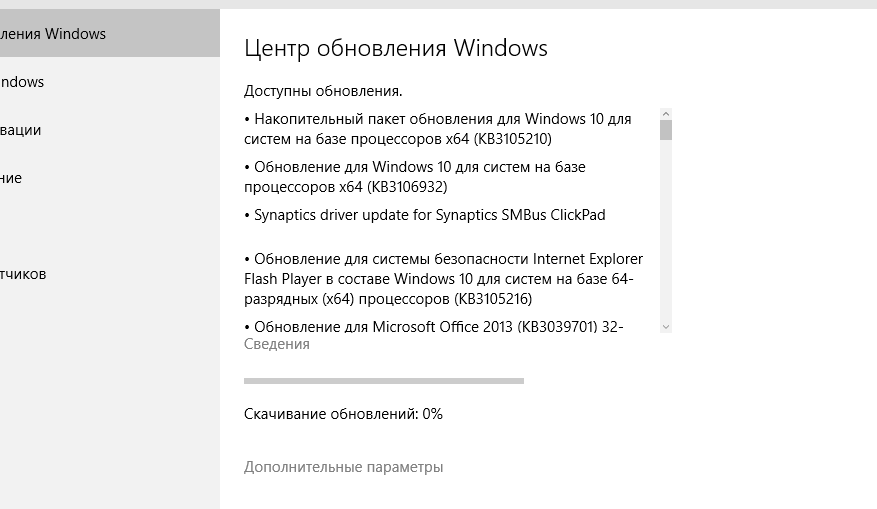The height and width of the screenshot is (509, 877).
Task: Click the updates list scrollbar thumb
Action: (666, 130)
